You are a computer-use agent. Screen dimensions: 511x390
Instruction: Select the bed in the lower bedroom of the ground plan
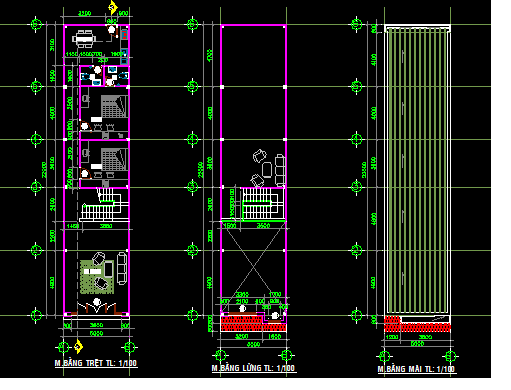click(115, 160)
